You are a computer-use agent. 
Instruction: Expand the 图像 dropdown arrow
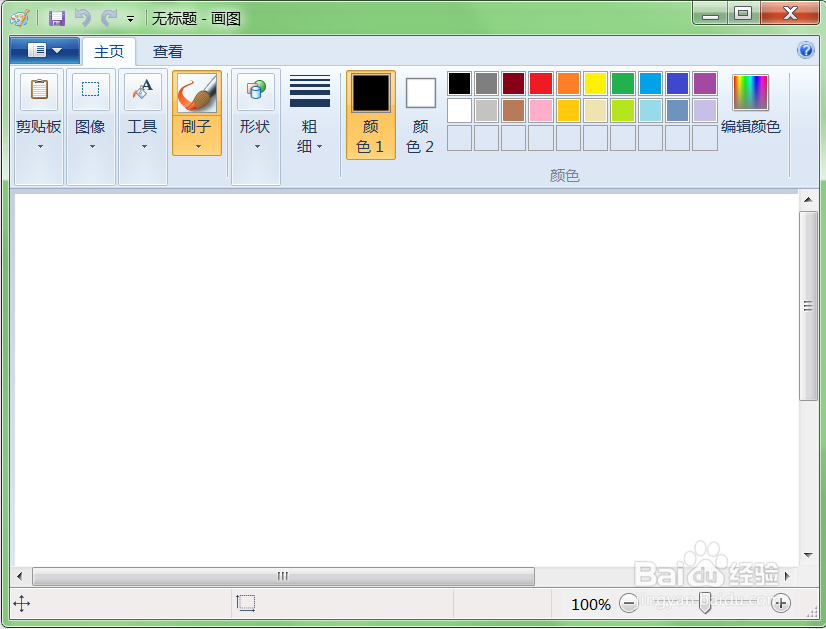pyautogui.click(x=92, y=146)
